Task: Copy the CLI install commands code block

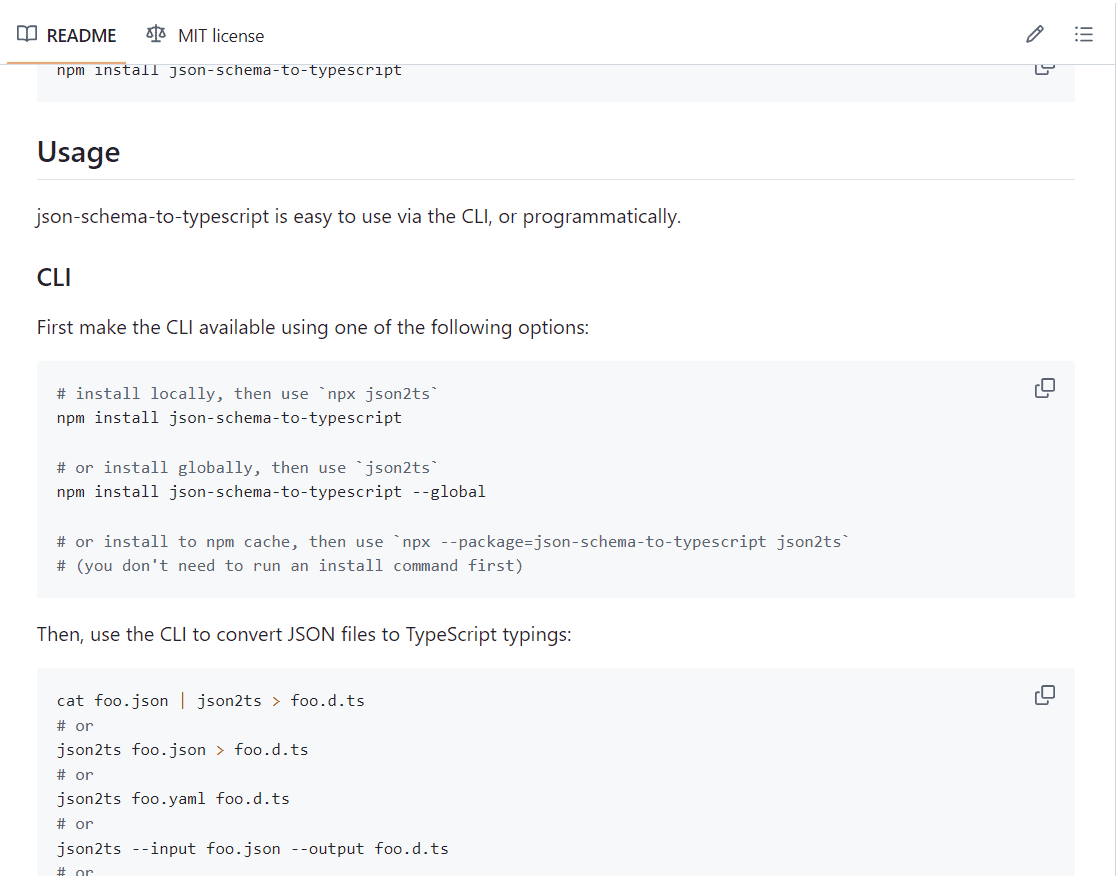Action: click(1044, 388)
